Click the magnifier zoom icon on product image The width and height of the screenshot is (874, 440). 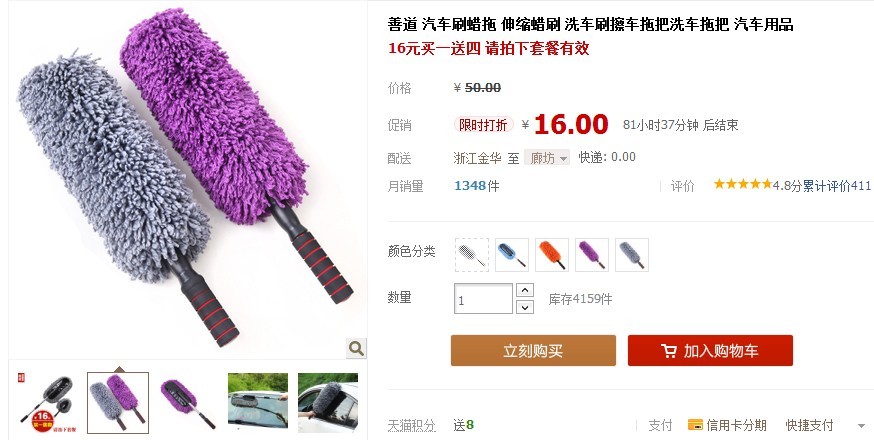[x=356, y=349]
